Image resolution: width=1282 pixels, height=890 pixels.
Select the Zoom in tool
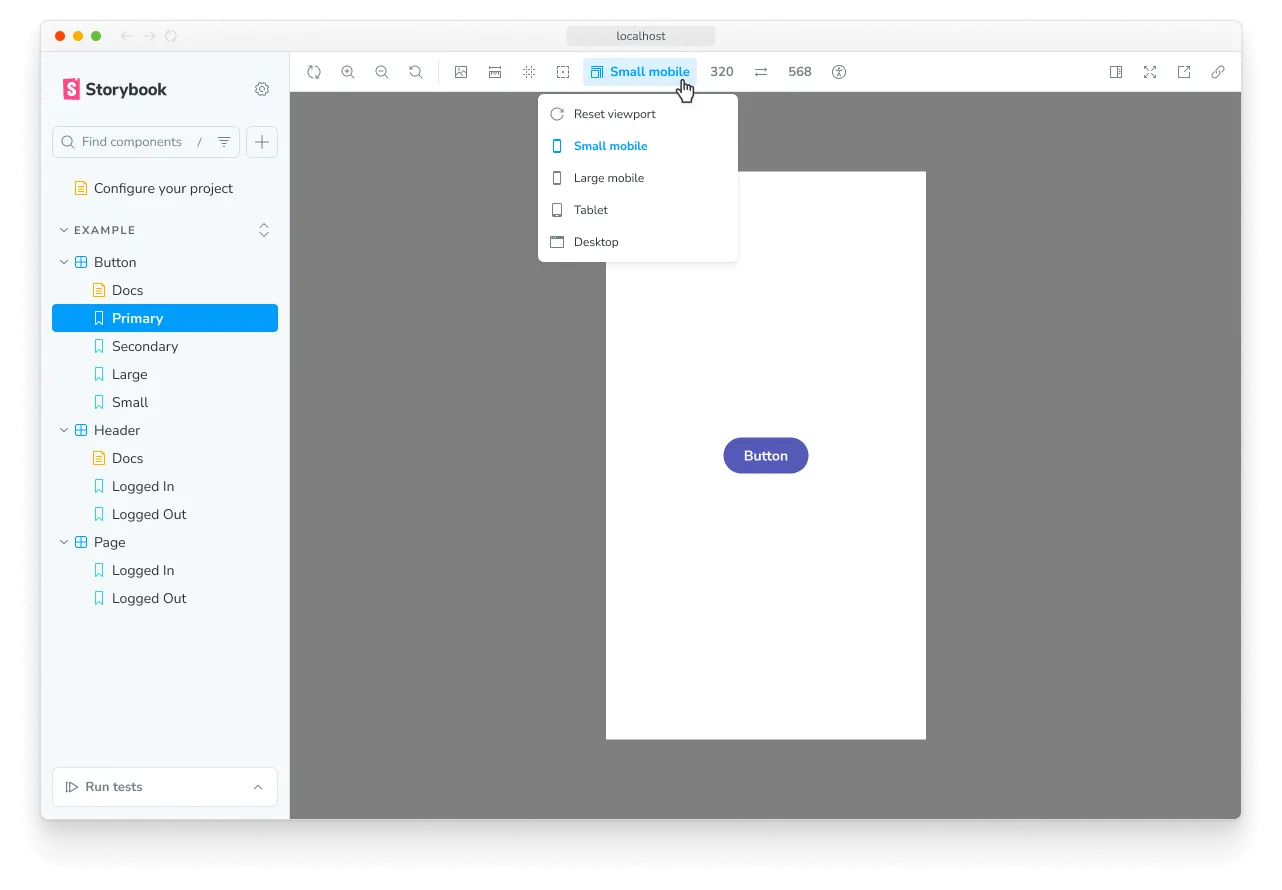click(348, 71)
